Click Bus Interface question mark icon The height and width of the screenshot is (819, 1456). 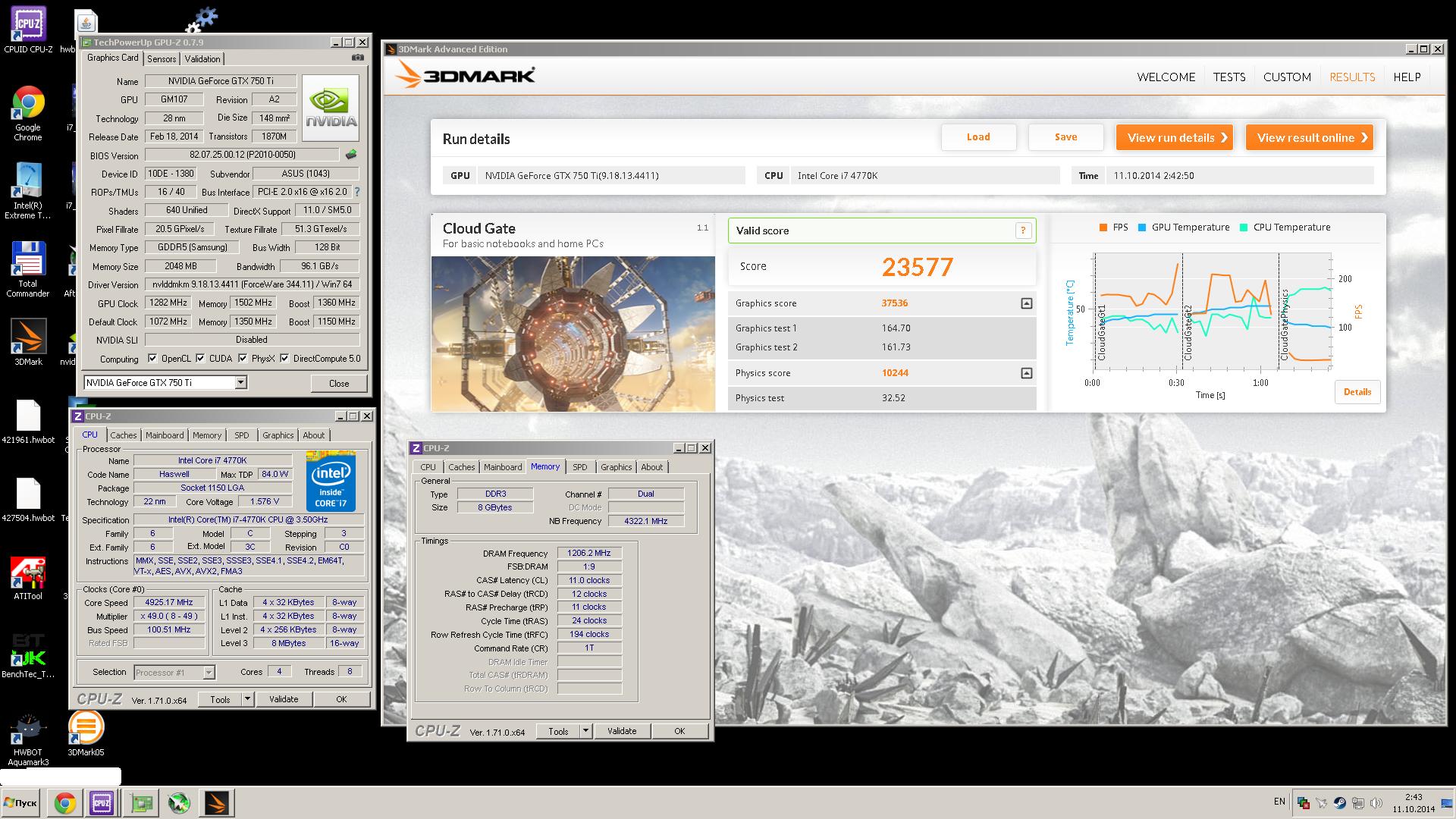click(357, 192)
